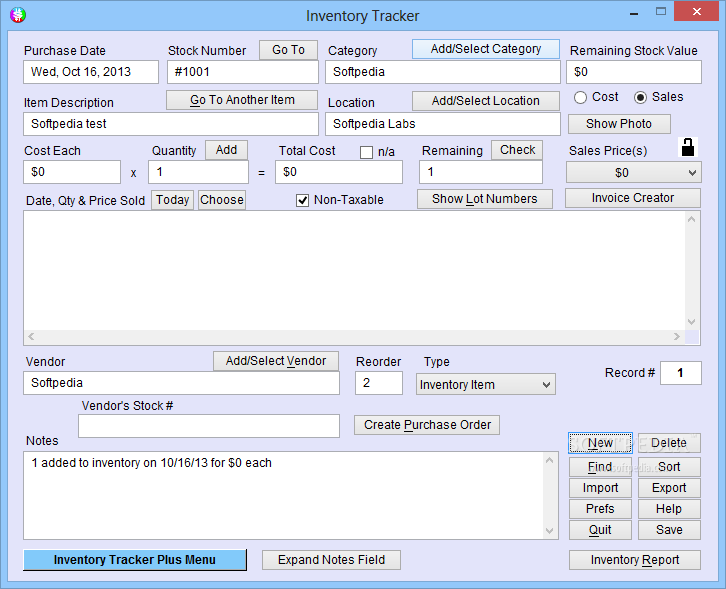Select the Cost radio button
The height and width of the screenshot is (589, 726).
coord(580,97)
